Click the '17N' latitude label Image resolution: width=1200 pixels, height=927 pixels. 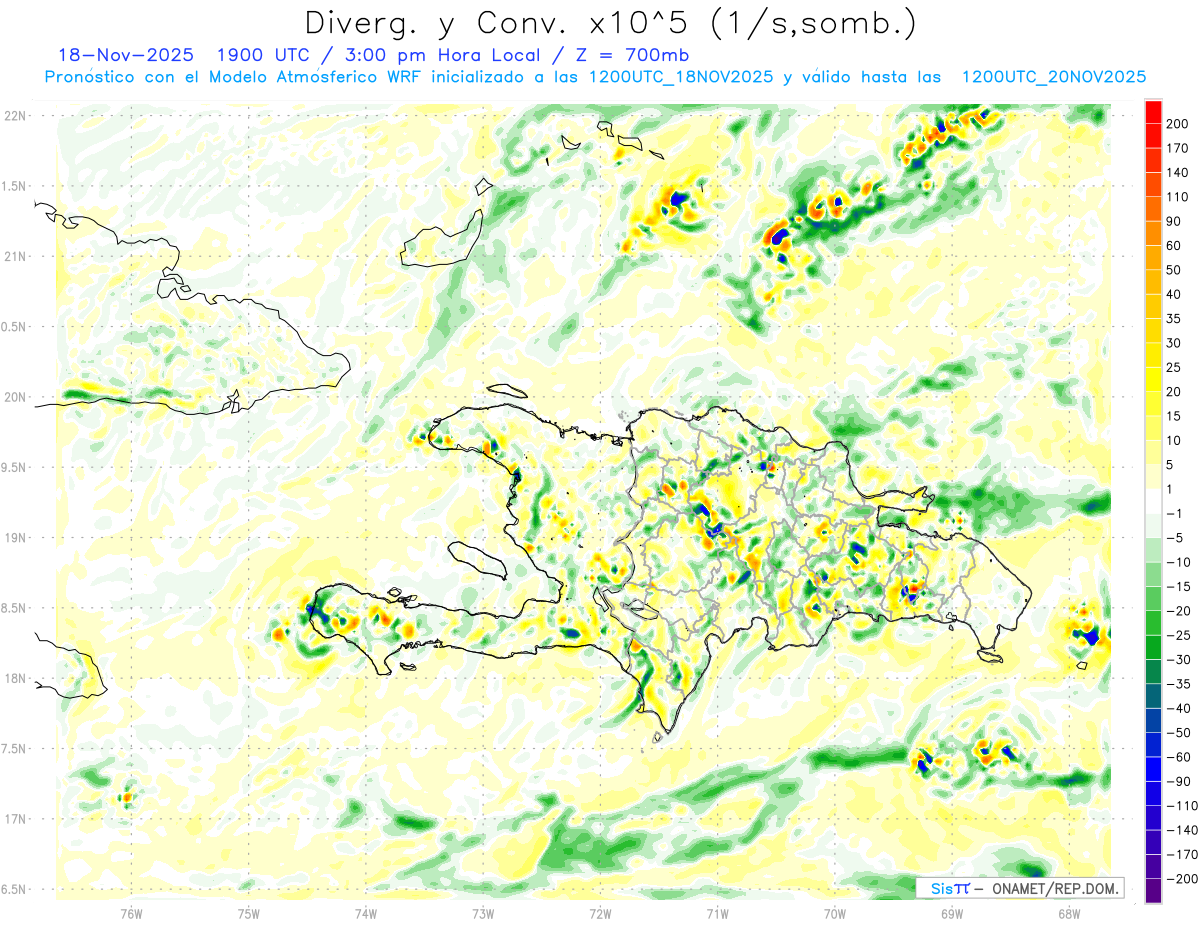14,819
